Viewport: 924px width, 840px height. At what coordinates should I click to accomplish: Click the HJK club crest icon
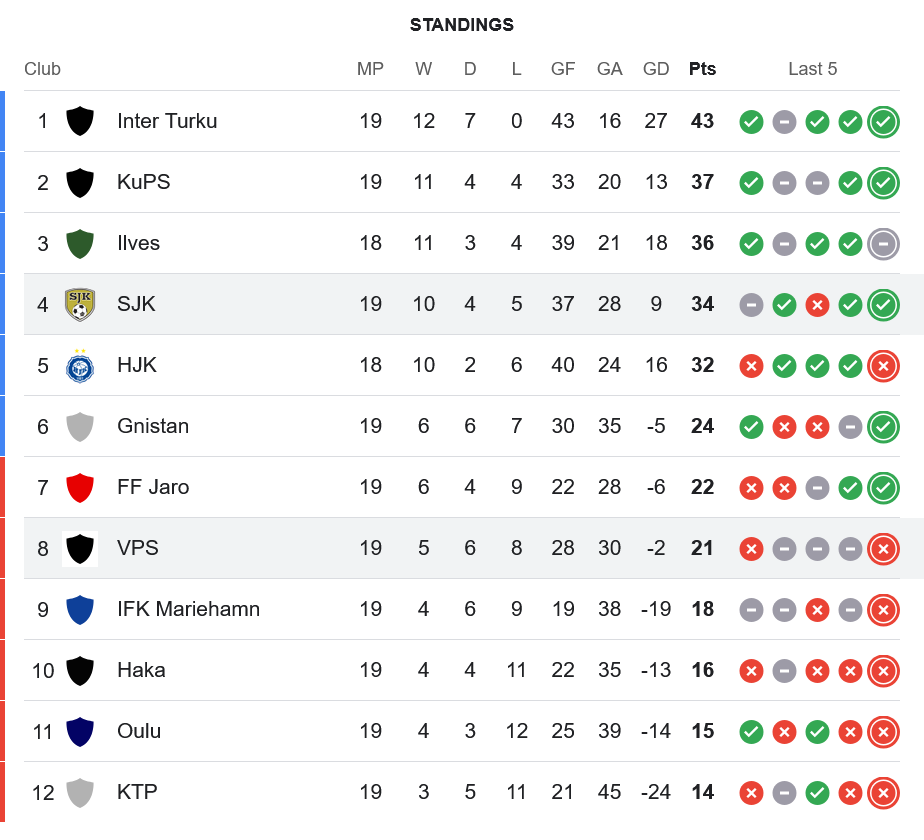click(x=80, y=365)
